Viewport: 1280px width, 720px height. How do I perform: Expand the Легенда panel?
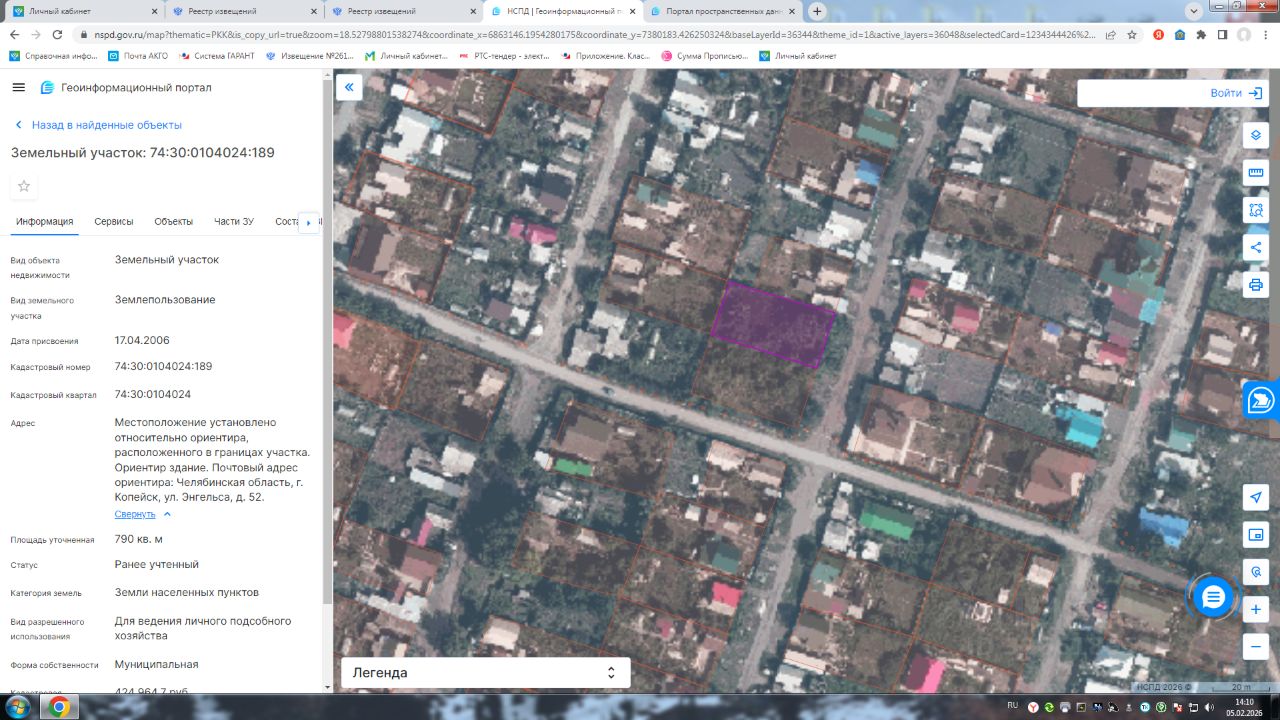click(485, 673)
